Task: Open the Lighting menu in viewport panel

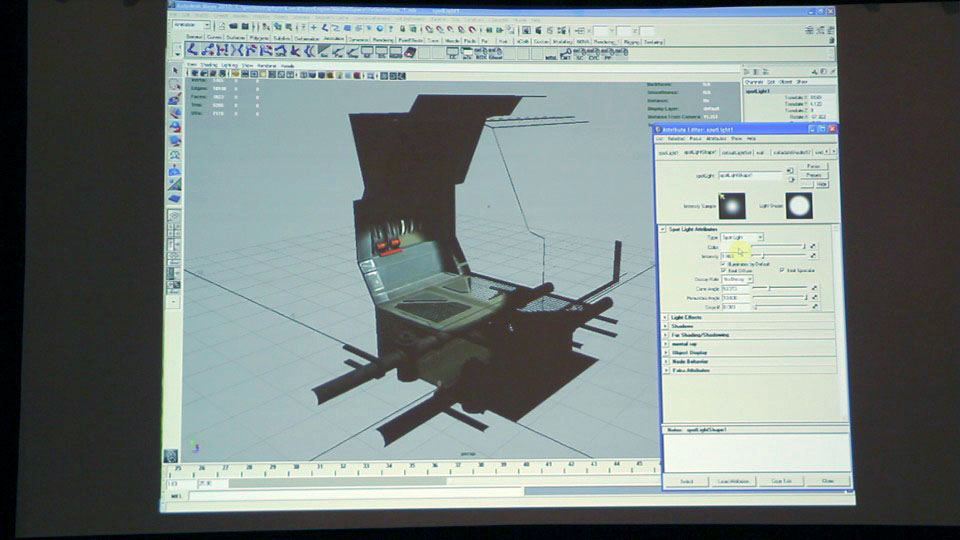Action: tap(232, 65)
